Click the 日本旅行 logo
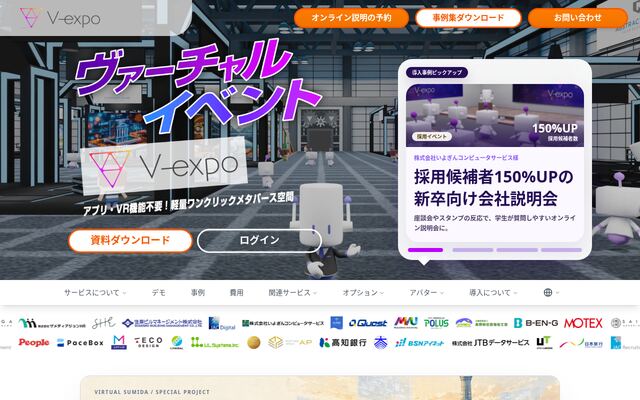The image size is (640, 400). click(581, 343)
